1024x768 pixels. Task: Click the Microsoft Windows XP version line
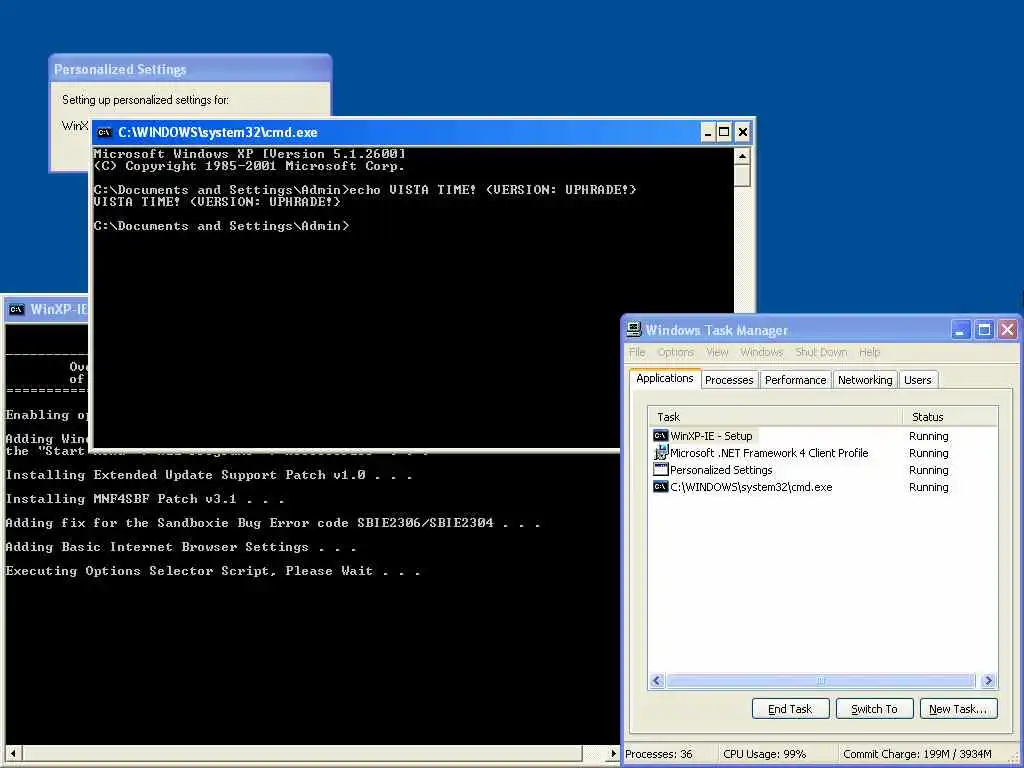pos(249,154)
